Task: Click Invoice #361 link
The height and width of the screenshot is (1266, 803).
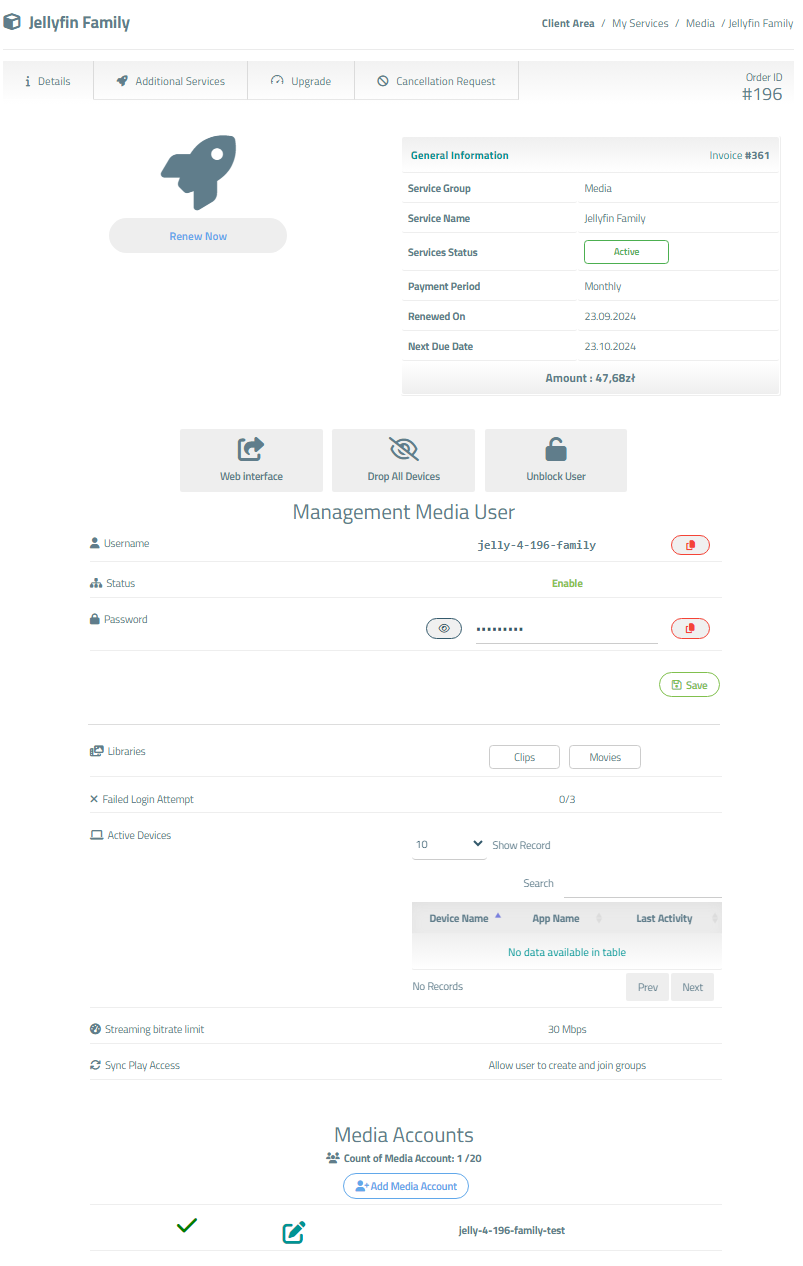Action: [739, 155]
